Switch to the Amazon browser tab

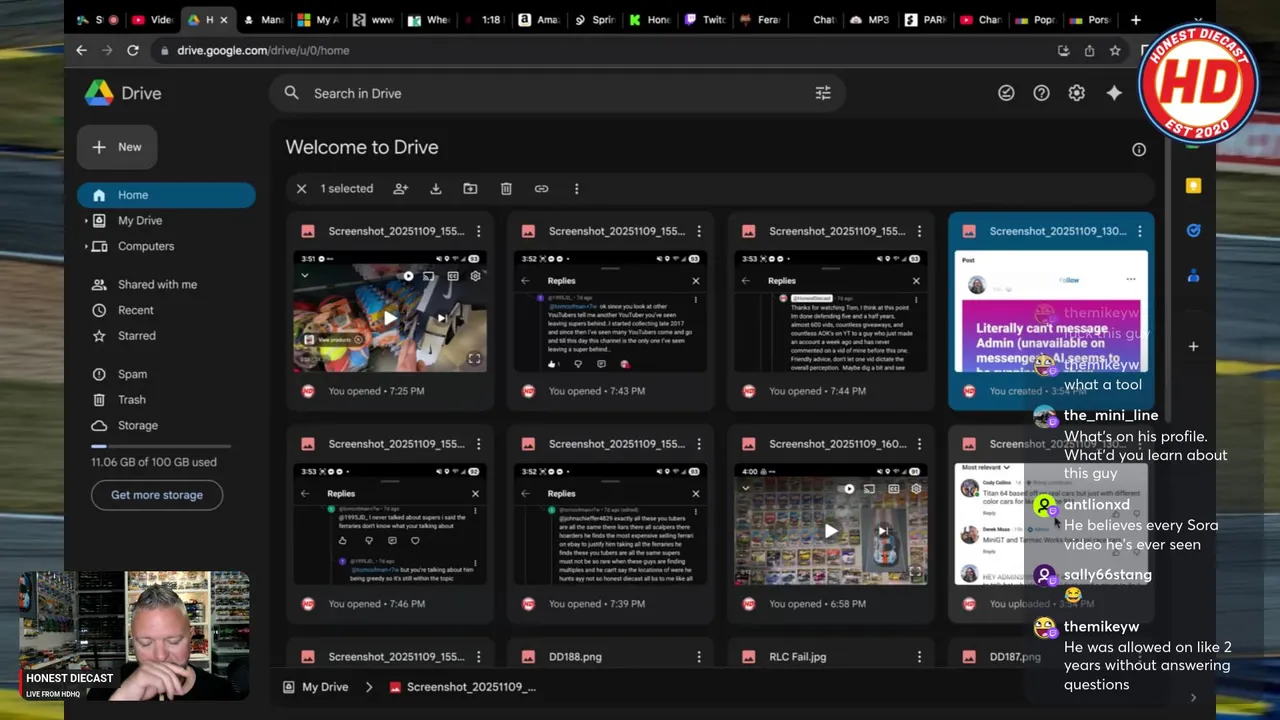[x=538, y=19]
